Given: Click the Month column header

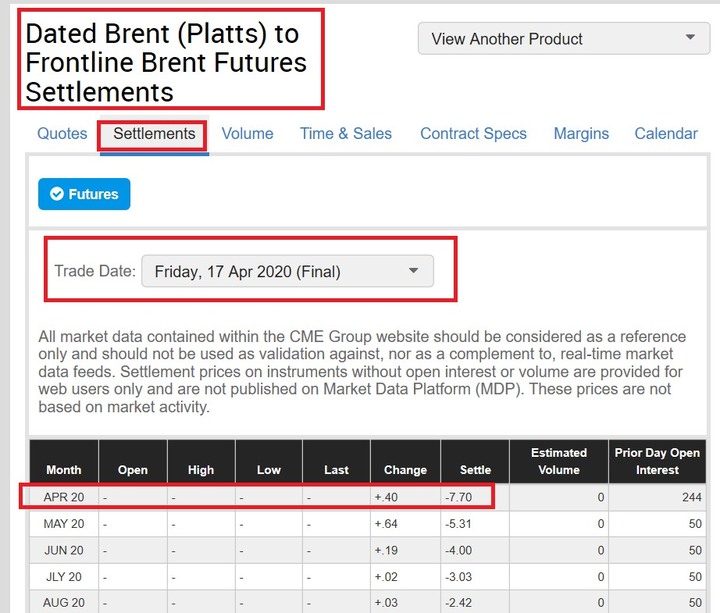Looking at the screenshot, I should click(x=64, y=461).
